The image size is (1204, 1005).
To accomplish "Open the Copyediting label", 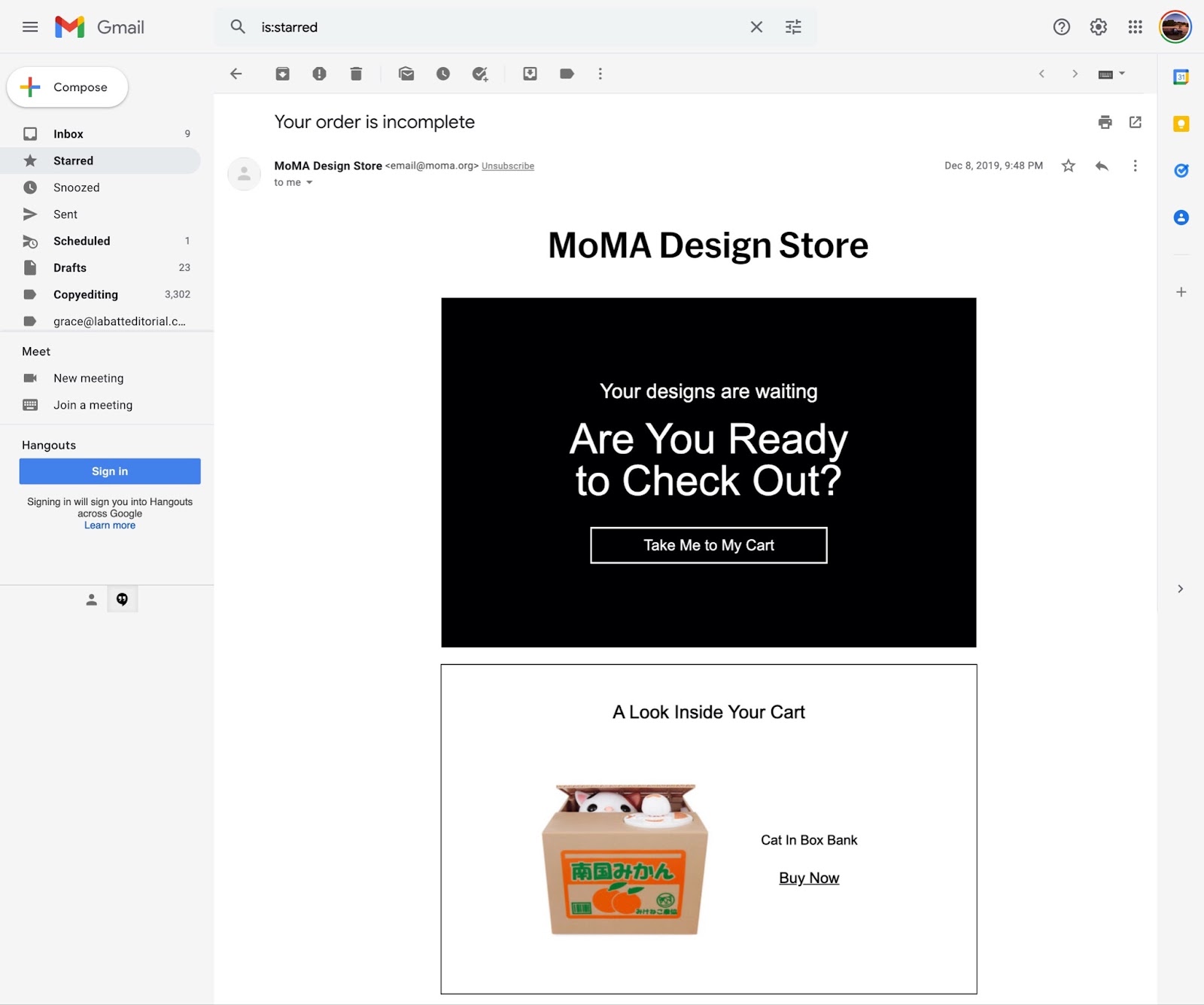I will coord(100,294).
